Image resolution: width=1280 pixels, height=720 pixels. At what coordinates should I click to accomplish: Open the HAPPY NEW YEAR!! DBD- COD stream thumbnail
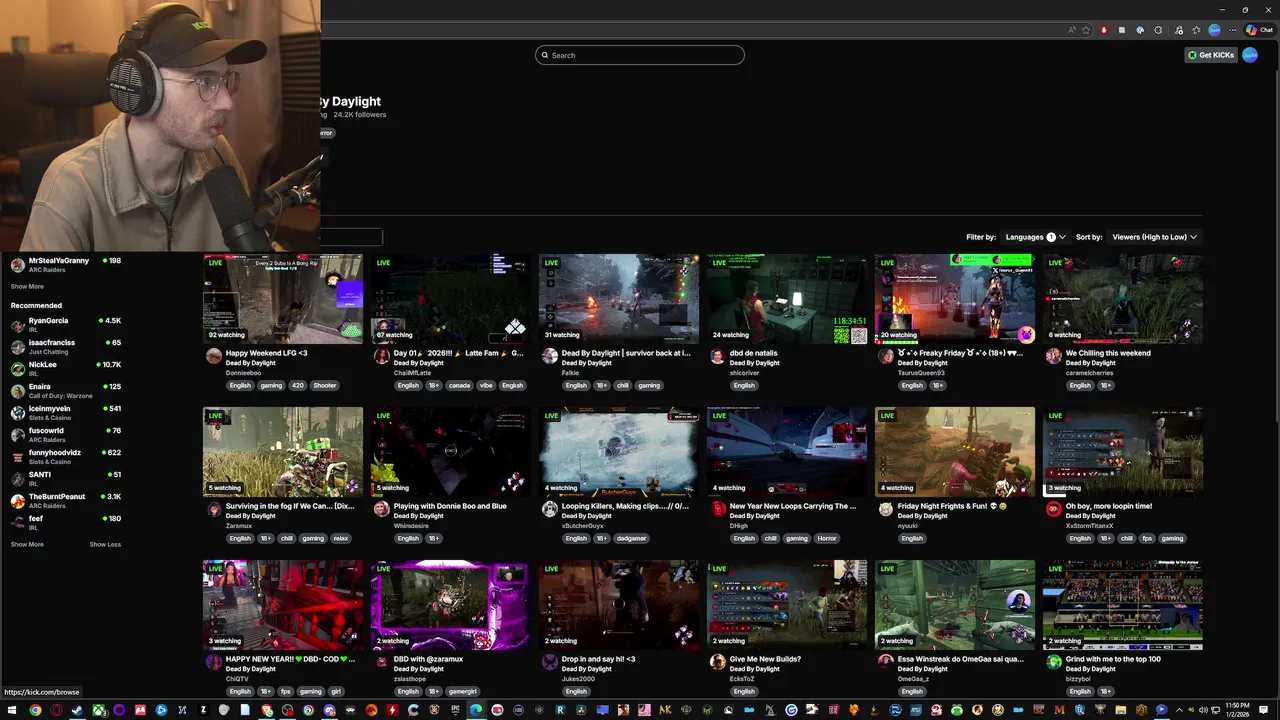(x=283, y=605)
